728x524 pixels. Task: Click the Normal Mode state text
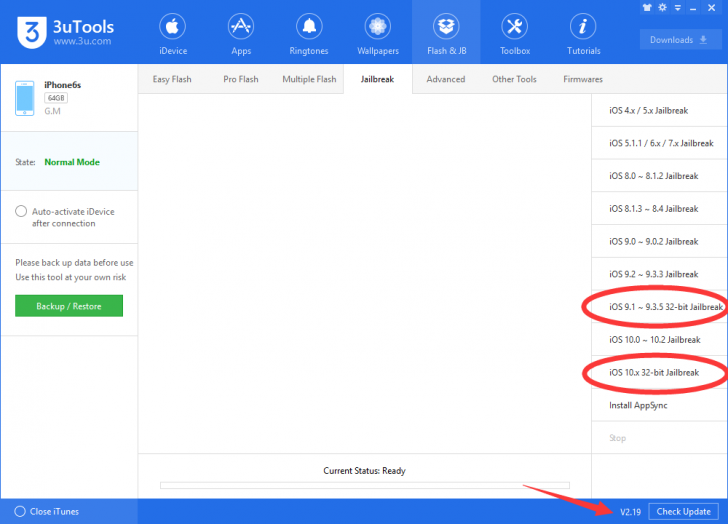72,162
